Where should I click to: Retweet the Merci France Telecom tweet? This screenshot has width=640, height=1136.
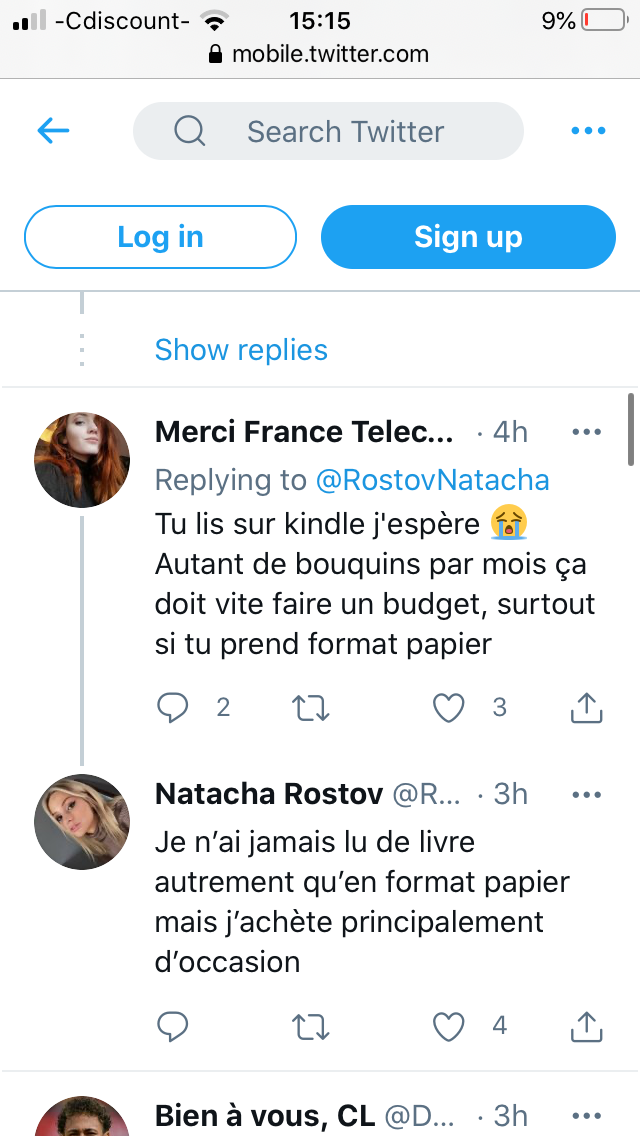point(311,708)
